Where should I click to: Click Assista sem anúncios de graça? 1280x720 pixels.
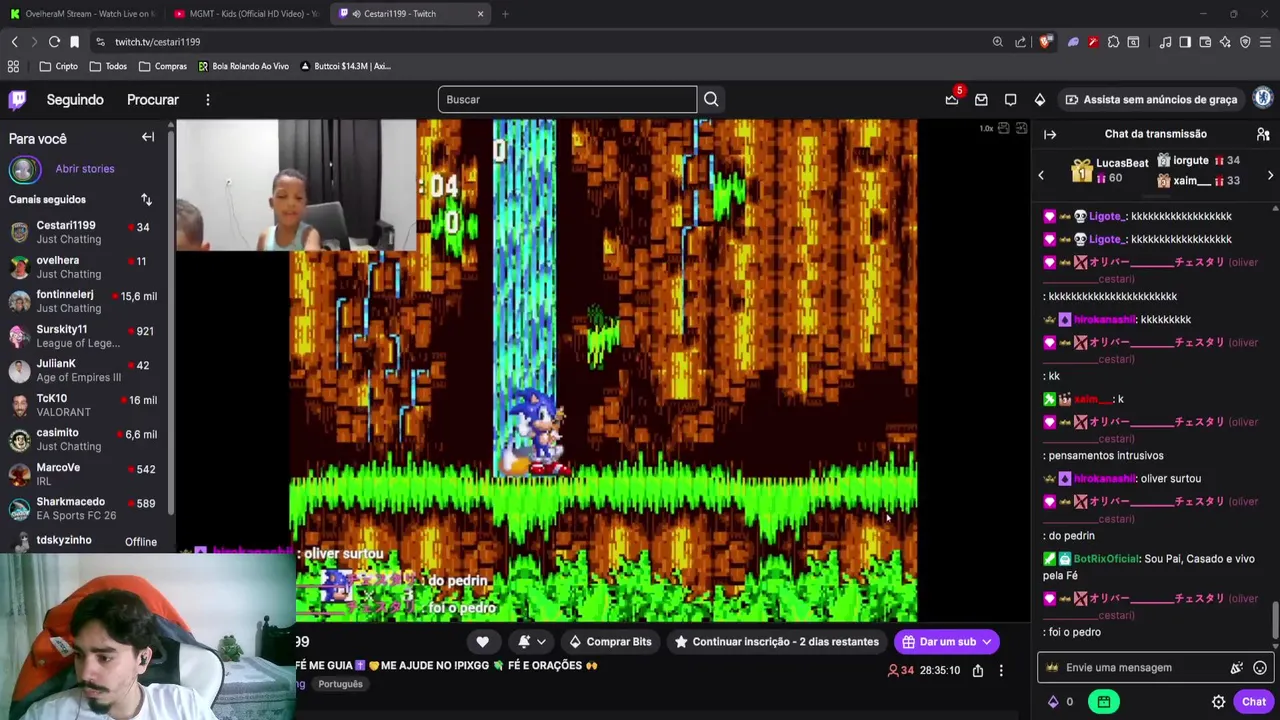point(1151,99)
